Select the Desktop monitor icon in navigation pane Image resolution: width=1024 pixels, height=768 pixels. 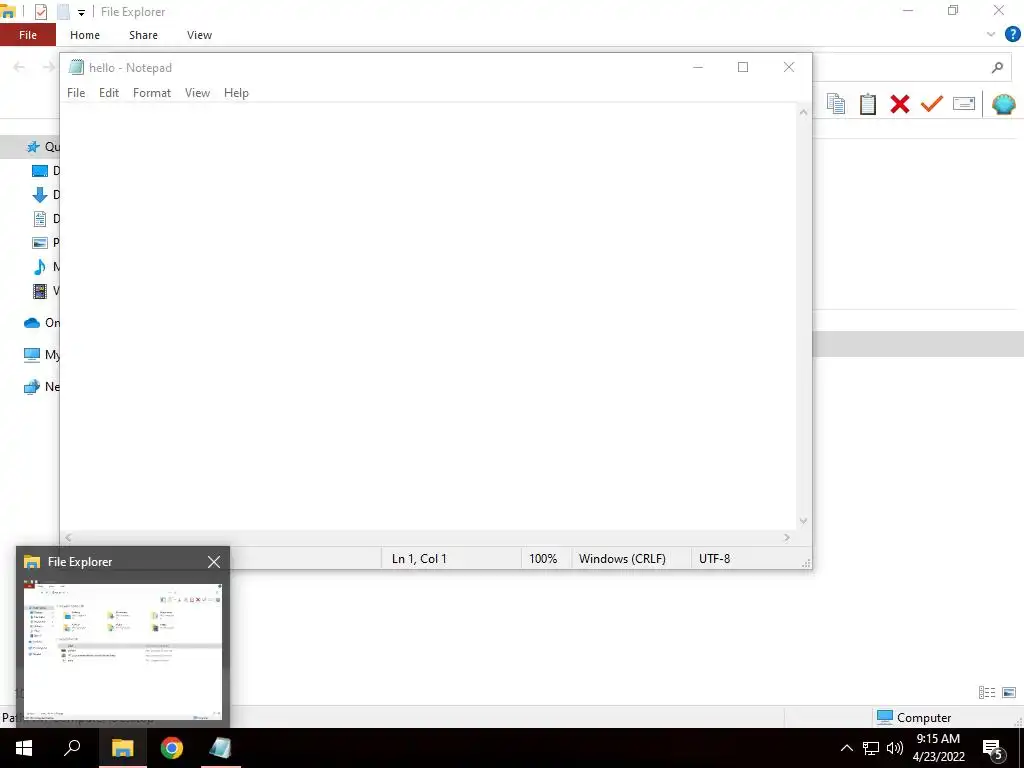point(40,171)
